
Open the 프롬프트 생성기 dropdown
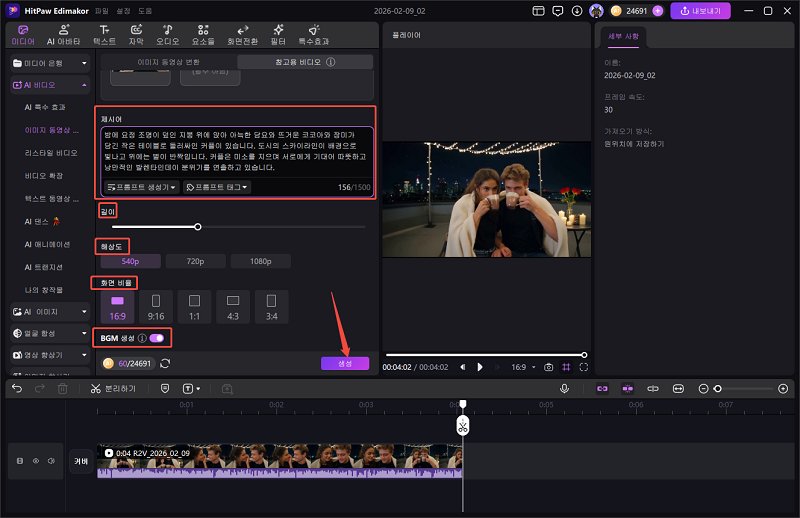tap(141, 187)
